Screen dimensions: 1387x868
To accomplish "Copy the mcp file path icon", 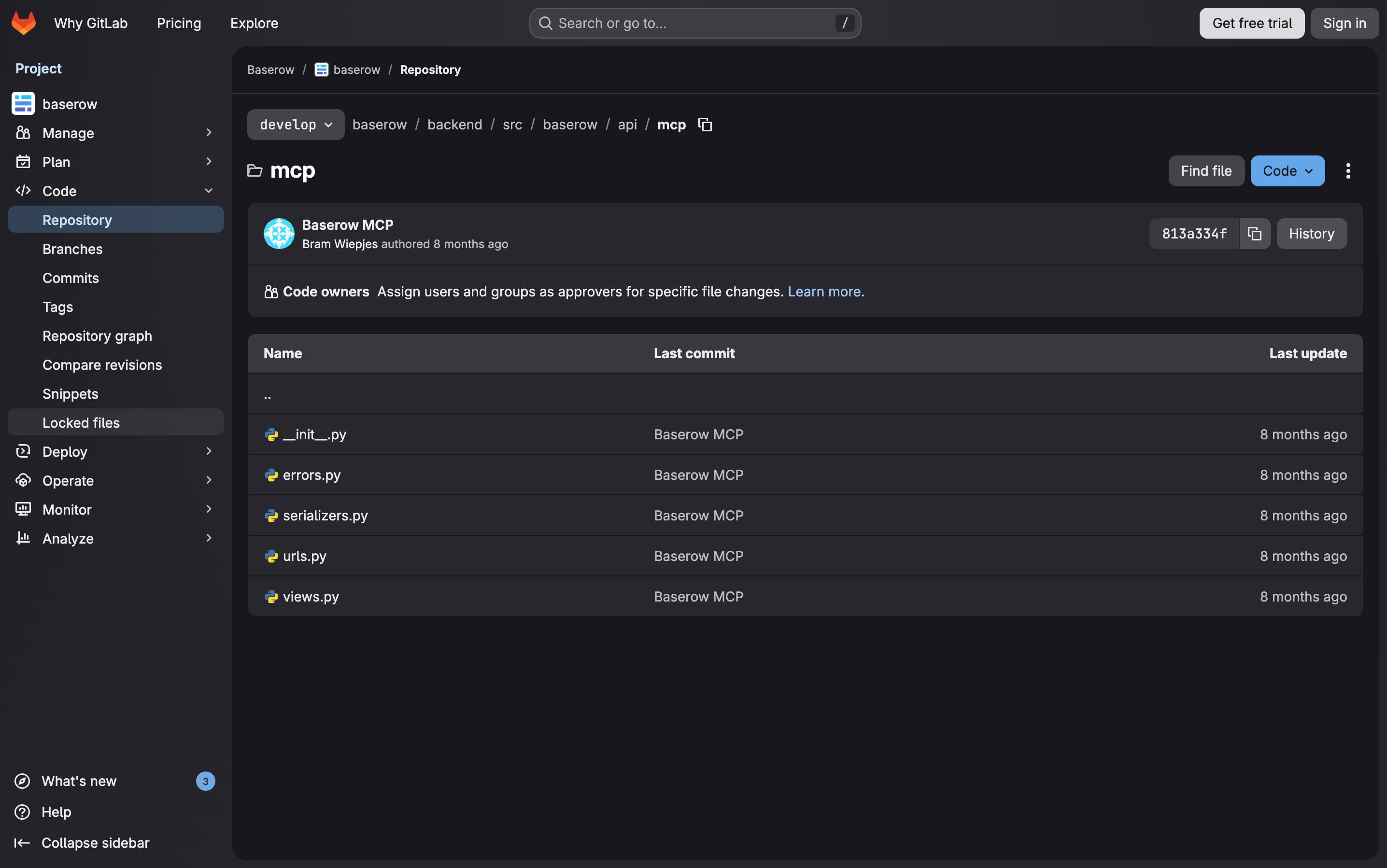I will 705,125.
